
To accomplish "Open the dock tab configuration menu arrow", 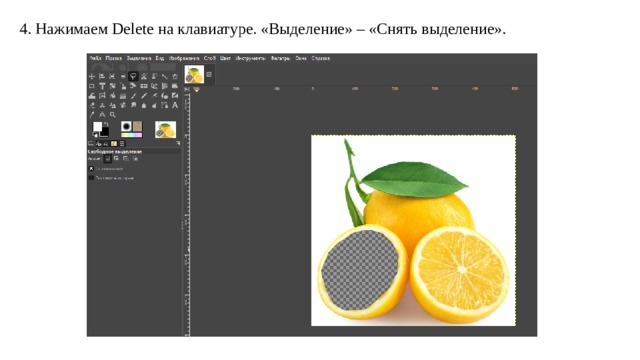I will coord(178,143).
